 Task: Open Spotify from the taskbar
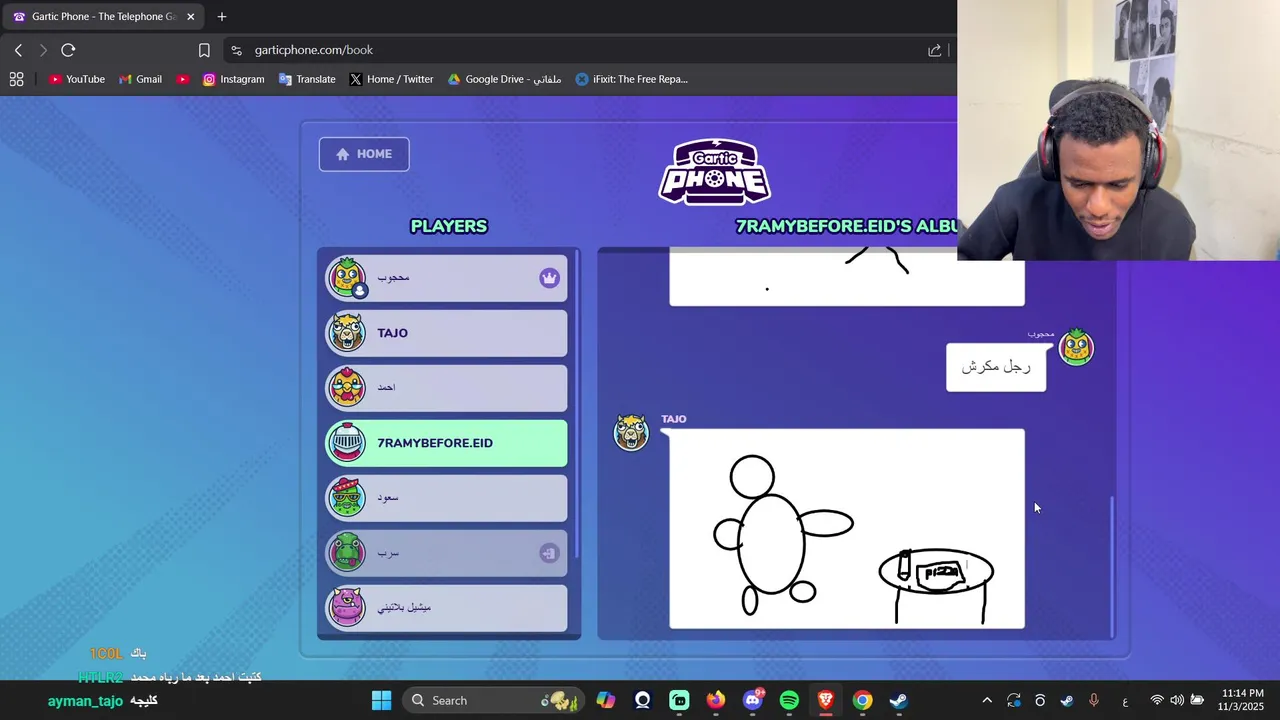tap(789, 700)
